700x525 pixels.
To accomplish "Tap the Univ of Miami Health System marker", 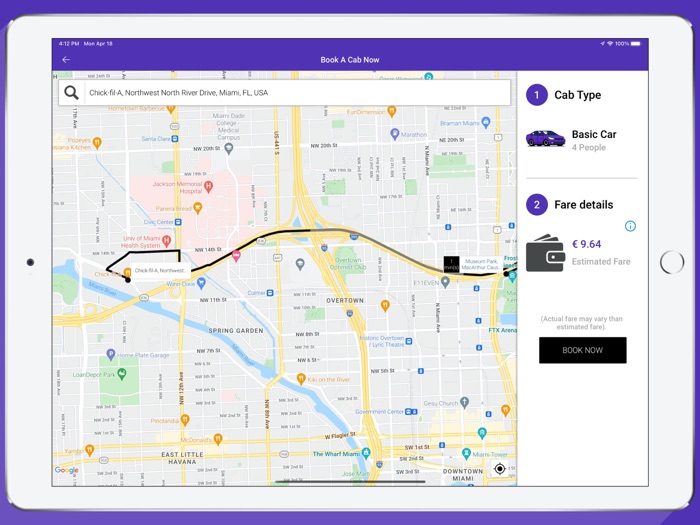I will coord(167,241).
